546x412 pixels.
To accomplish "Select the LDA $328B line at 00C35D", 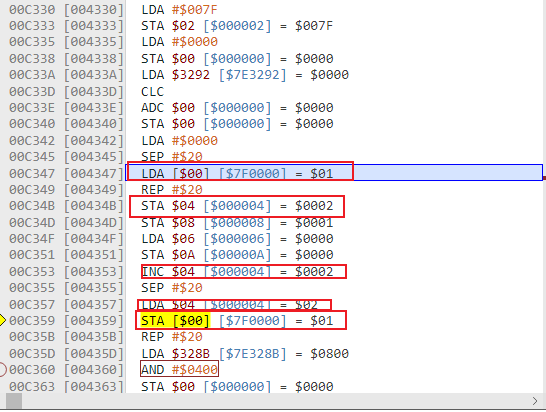I will (245, 353).
